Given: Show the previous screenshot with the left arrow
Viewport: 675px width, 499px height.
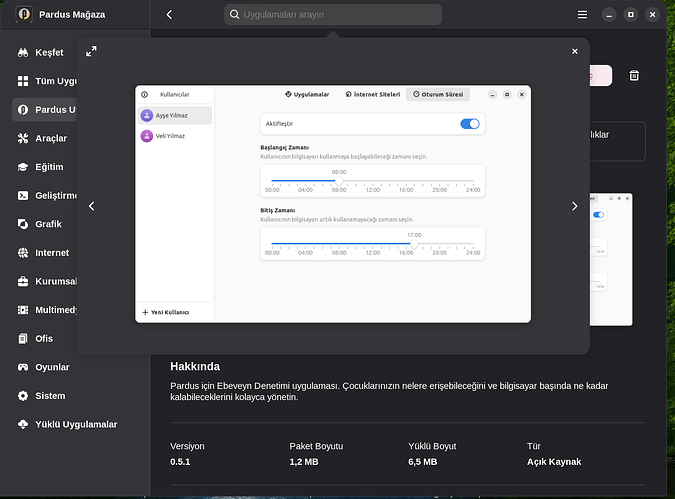Looking at the screenshot, I should coord(92,206).
